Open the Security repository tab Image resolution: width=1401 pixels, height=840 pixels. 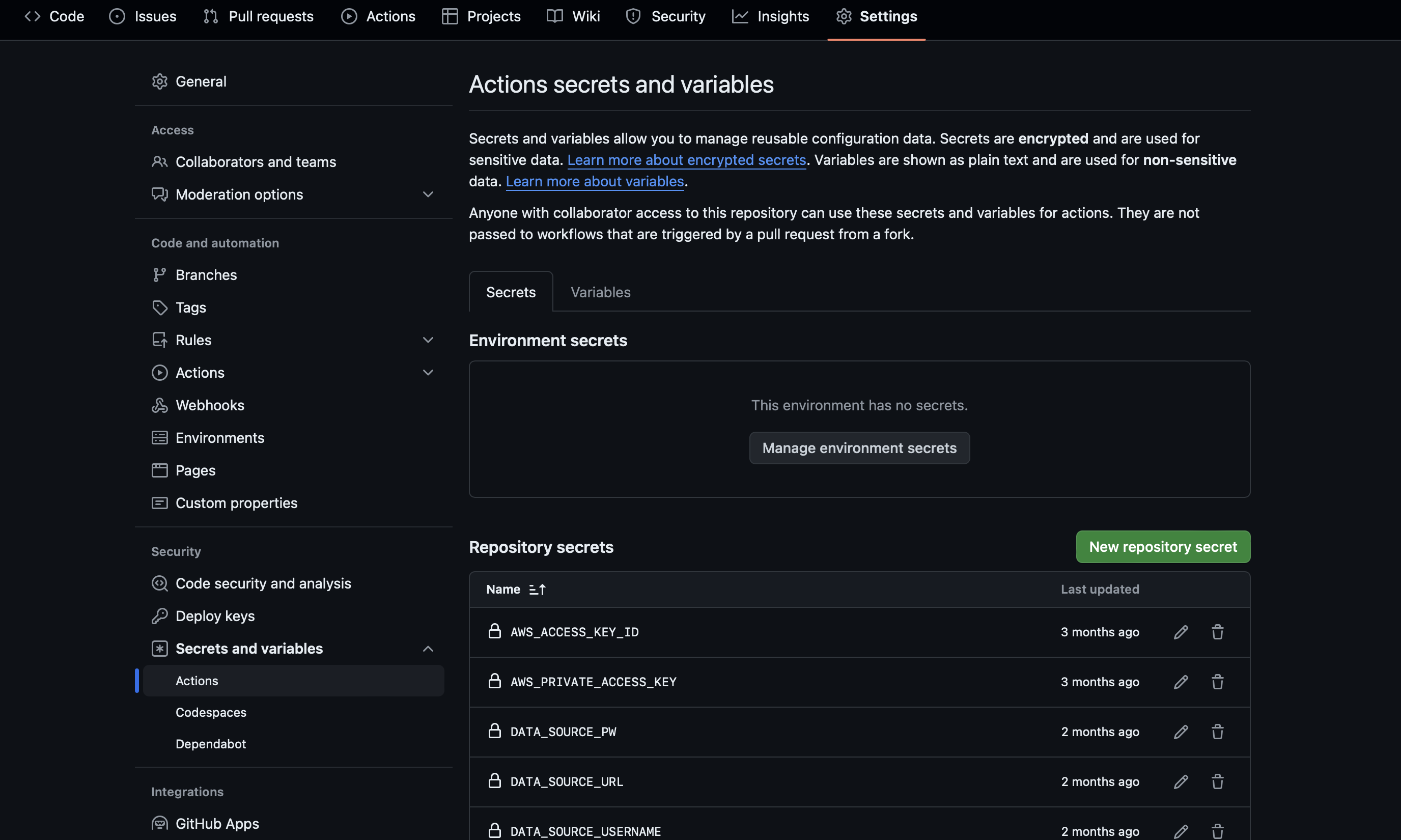(666, 16)
